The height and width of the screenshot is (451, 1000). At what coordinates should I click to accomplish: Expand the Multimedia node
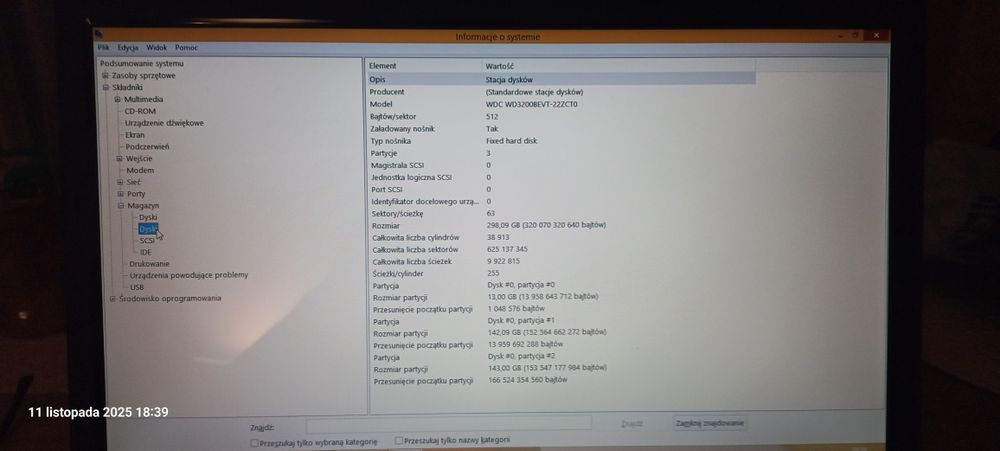click(118, 100)
